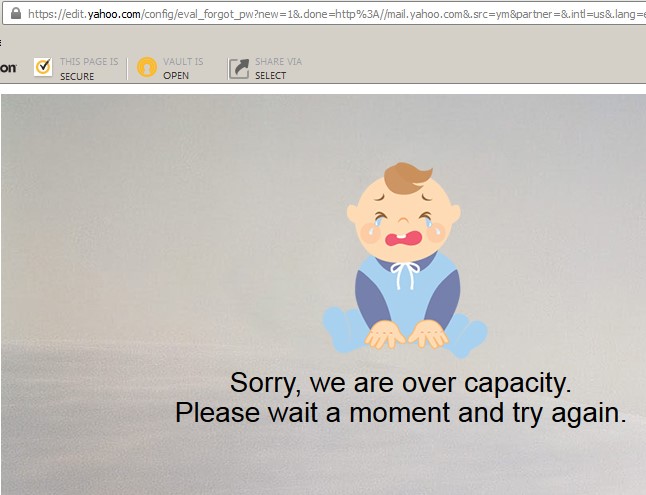Click the Norton page-secure checkmark icon
Image resolution: width=646 pixels, height=495 pixels.
coord(43,67)
